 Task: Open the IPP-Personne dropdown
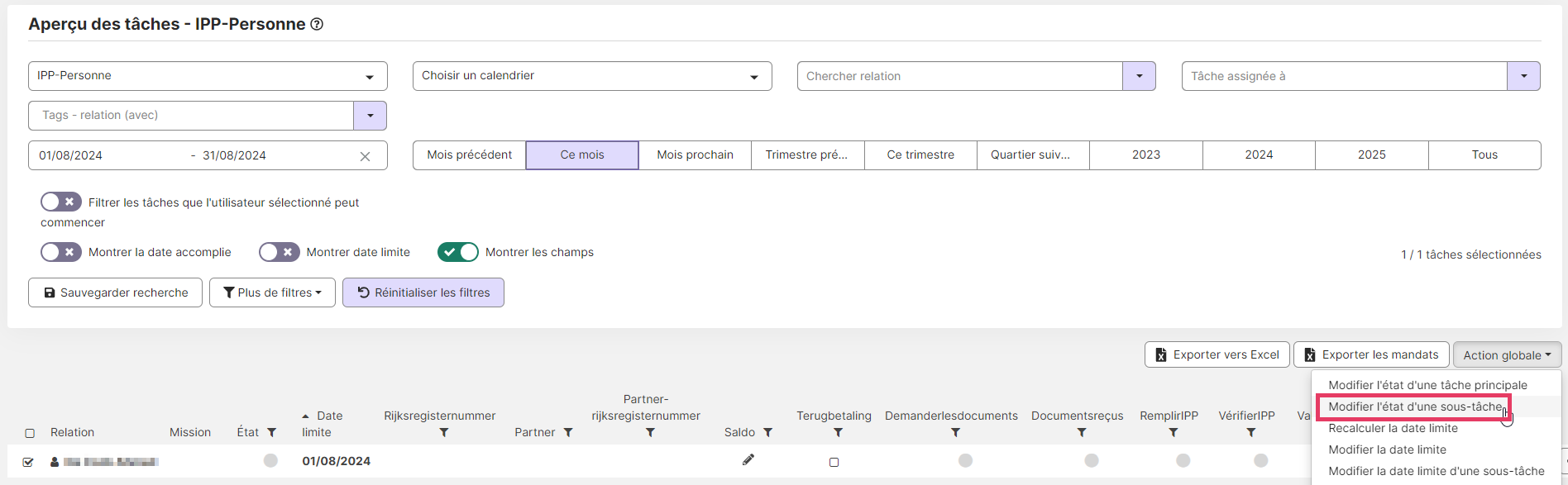[208, 76]
